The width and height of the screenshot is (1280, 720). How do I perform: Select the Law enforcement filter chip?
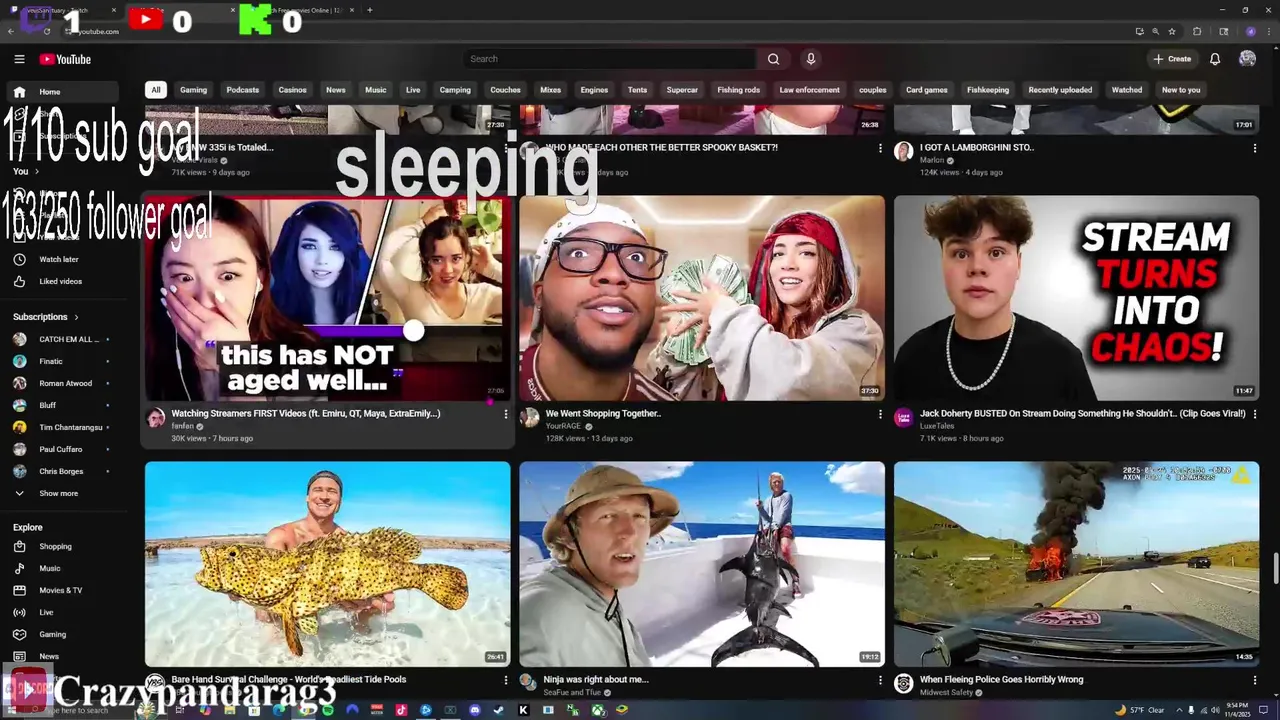tap(810, 90)
